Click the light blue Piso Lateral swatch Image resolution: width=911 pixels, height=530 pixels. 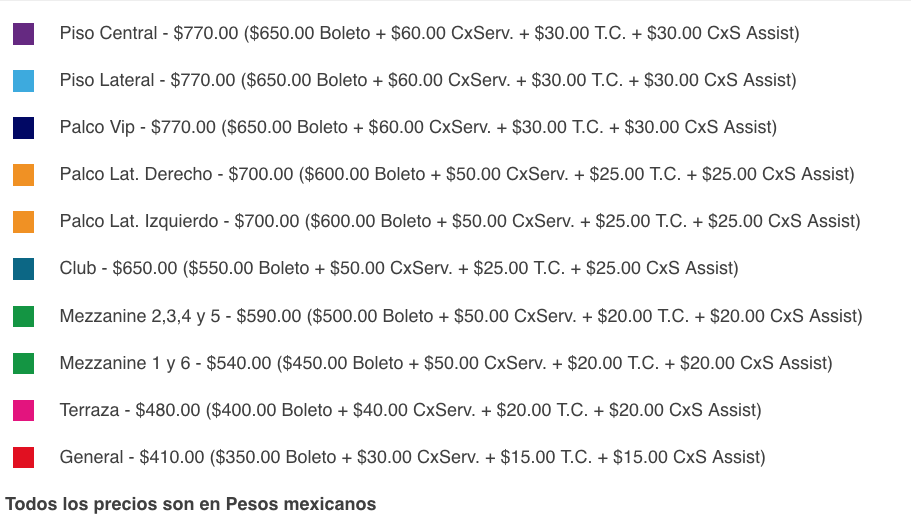[x=23, y=81]
